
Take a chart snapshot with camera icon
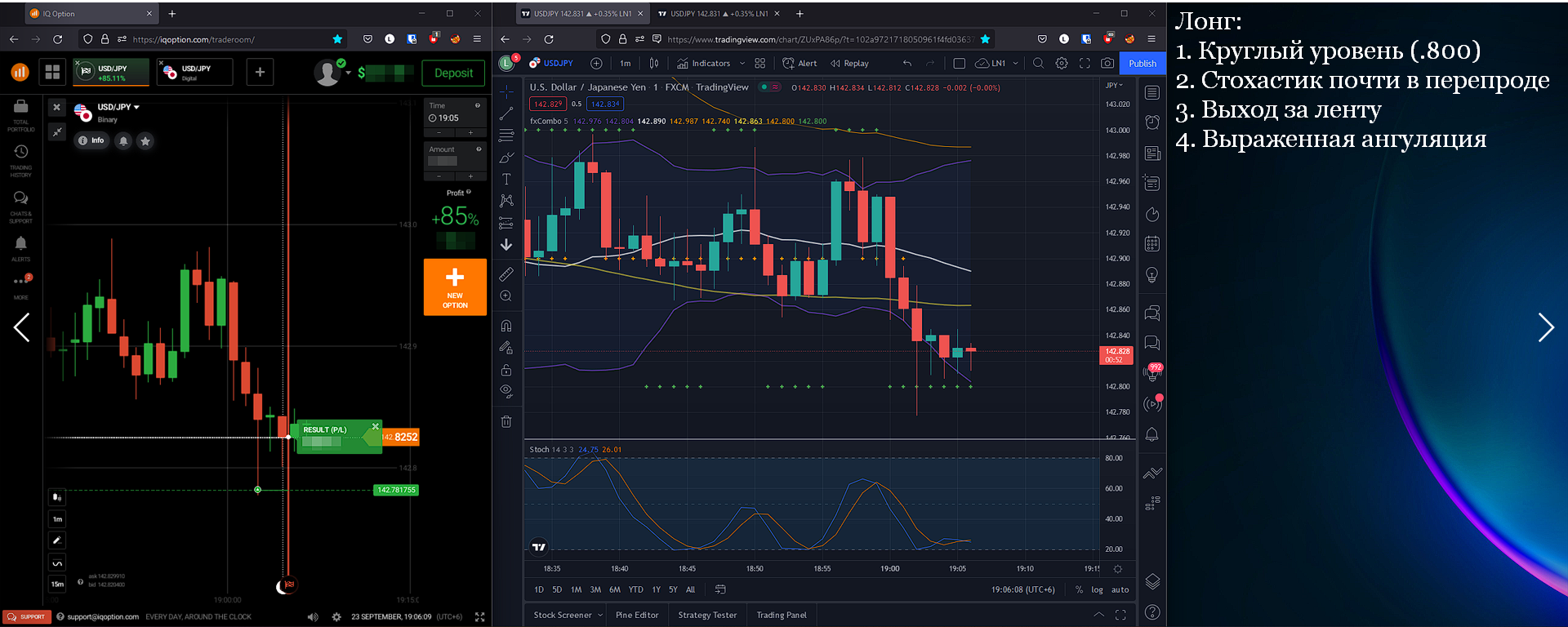point(1107,63)
